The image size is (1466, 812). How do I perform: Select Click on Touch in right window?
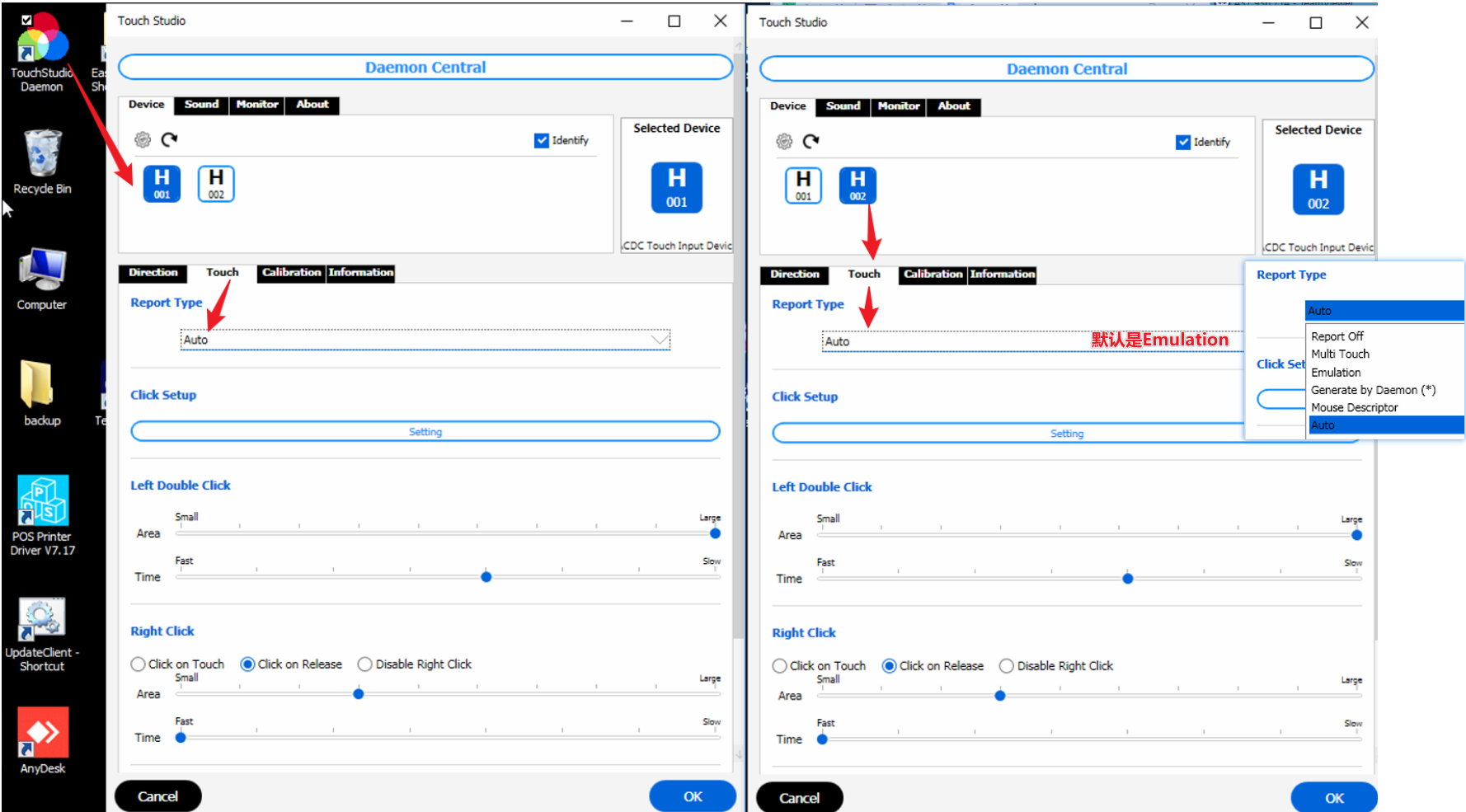tap(819, 665)
